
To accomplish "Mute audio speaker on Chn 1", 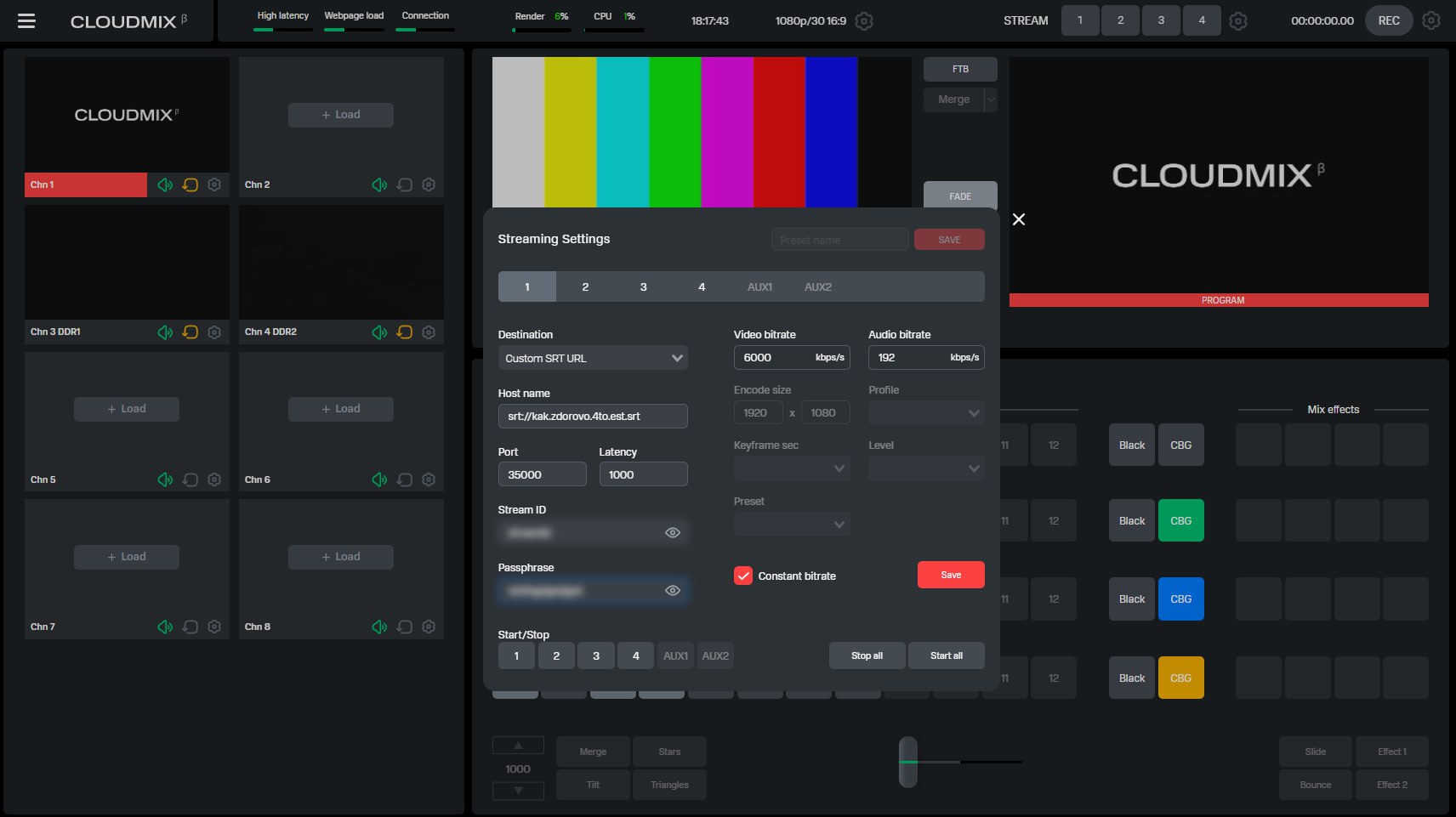I will (165, 184).
